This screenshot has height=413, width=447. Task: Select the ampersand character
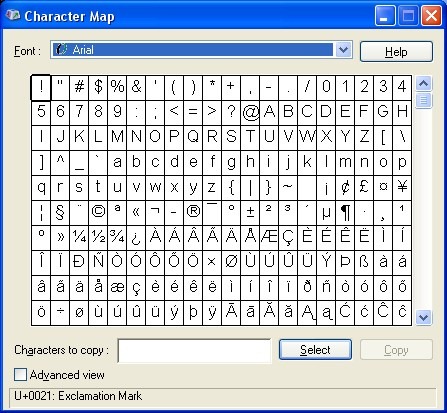point(136,87)
